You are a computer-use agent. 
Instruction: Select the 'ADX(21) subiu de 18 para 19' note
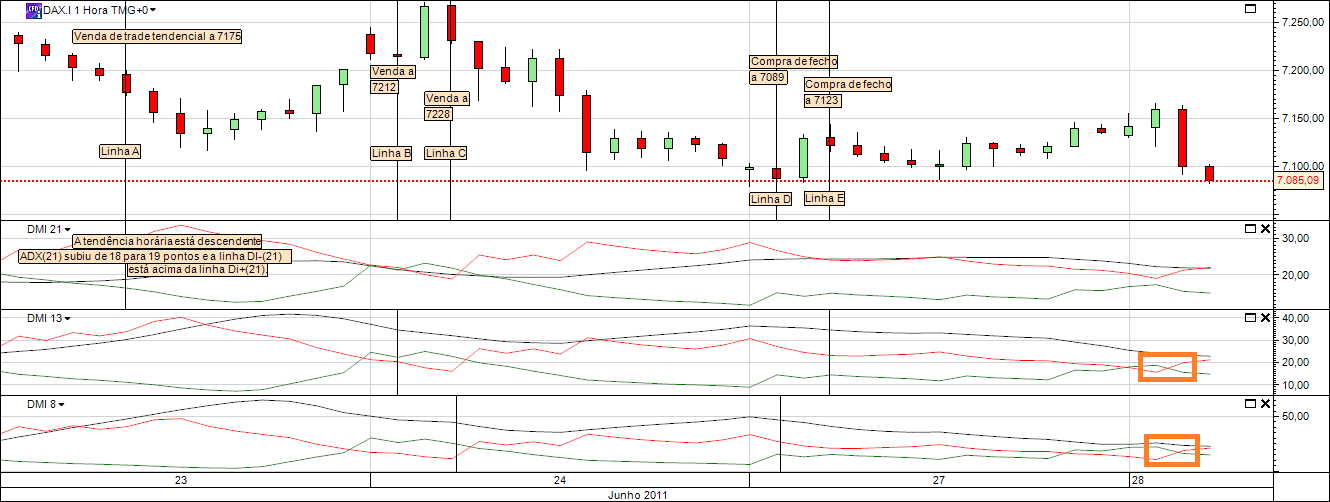pos(155,256)
